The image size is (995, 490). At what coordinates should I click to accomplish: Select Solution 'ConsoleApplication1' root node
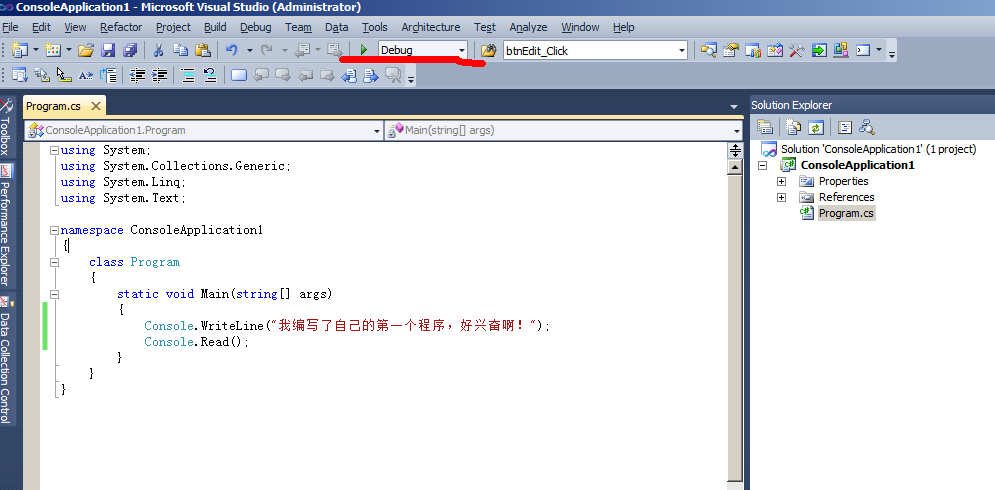(x=878, y=149)
